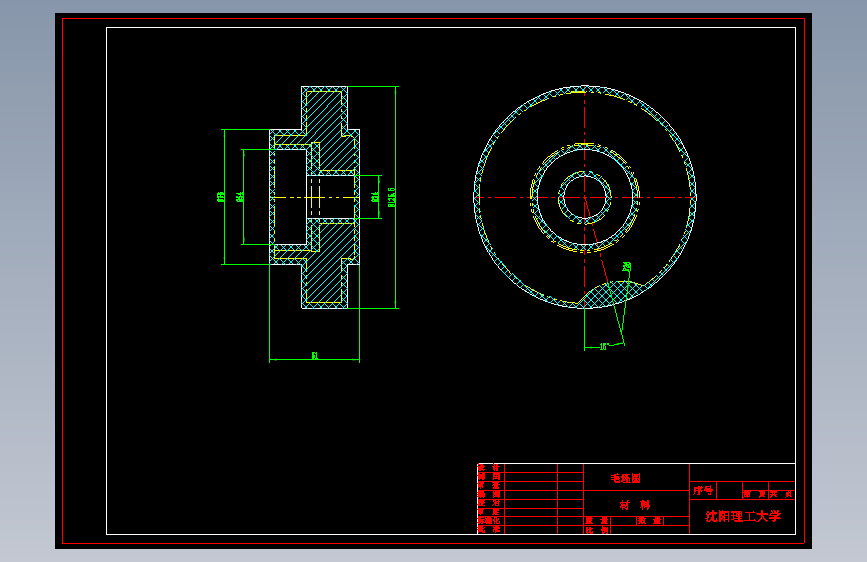Image resolution: width=867 pixels, height=562 pixels.
Task: Click the radius dimension label near the cutout
Action: click(x=626, y=267)
